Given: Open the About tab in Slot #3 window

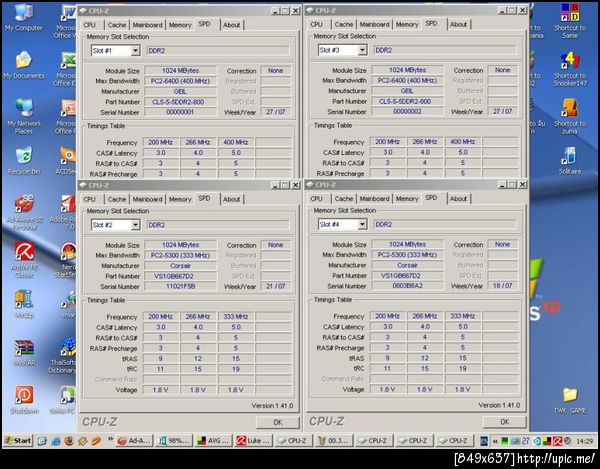Looking at the screenshot, I should (458, 24).
